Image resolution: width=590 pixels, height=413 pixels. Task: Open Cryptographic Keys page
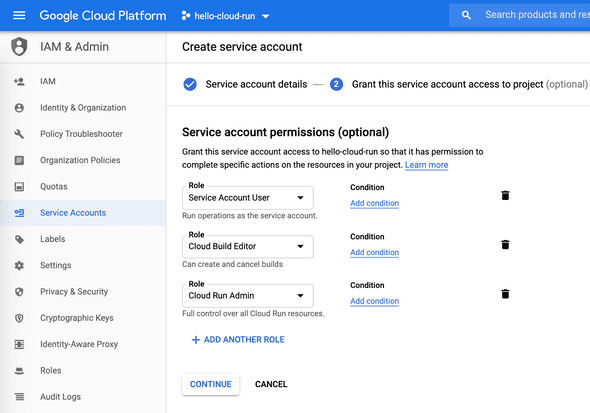[83, 318]
